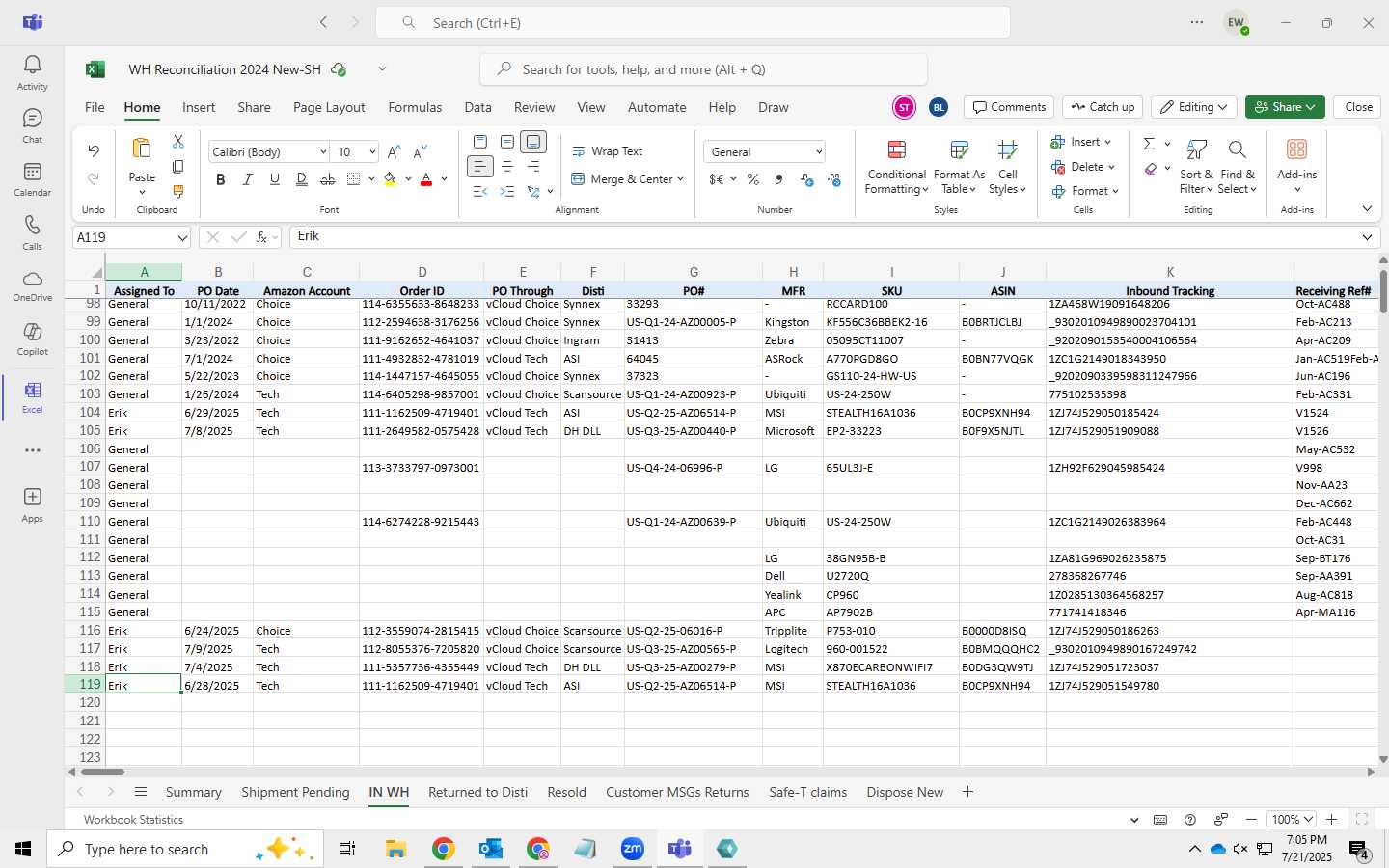Open the Page Layout ribbon tab
Image resolution: width=1389 pixels, height=868 pixels.
pyautogui.click(x=329, y=107)
